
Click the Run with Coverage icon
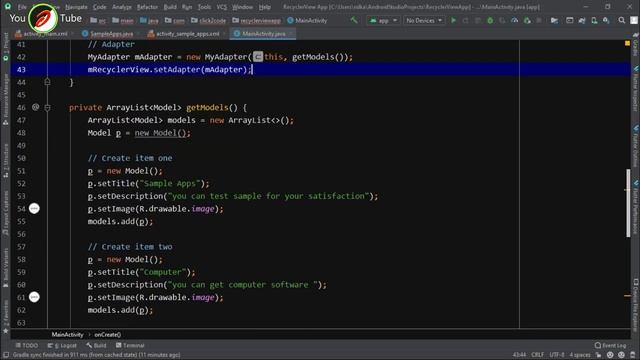coord(502,20)
